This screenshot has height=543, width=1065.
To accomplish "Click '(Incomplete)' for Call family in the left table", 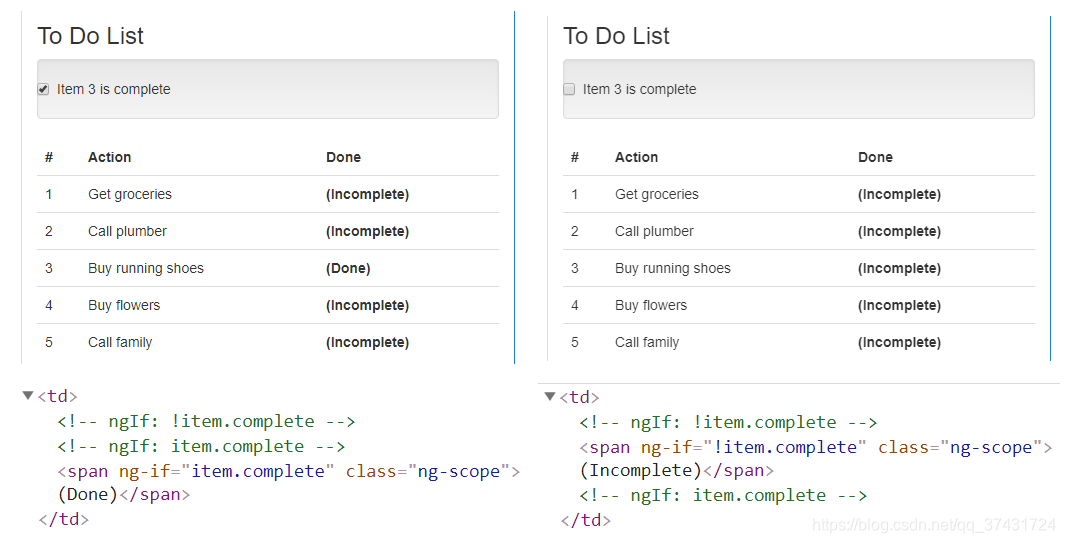I will point(367,343).
